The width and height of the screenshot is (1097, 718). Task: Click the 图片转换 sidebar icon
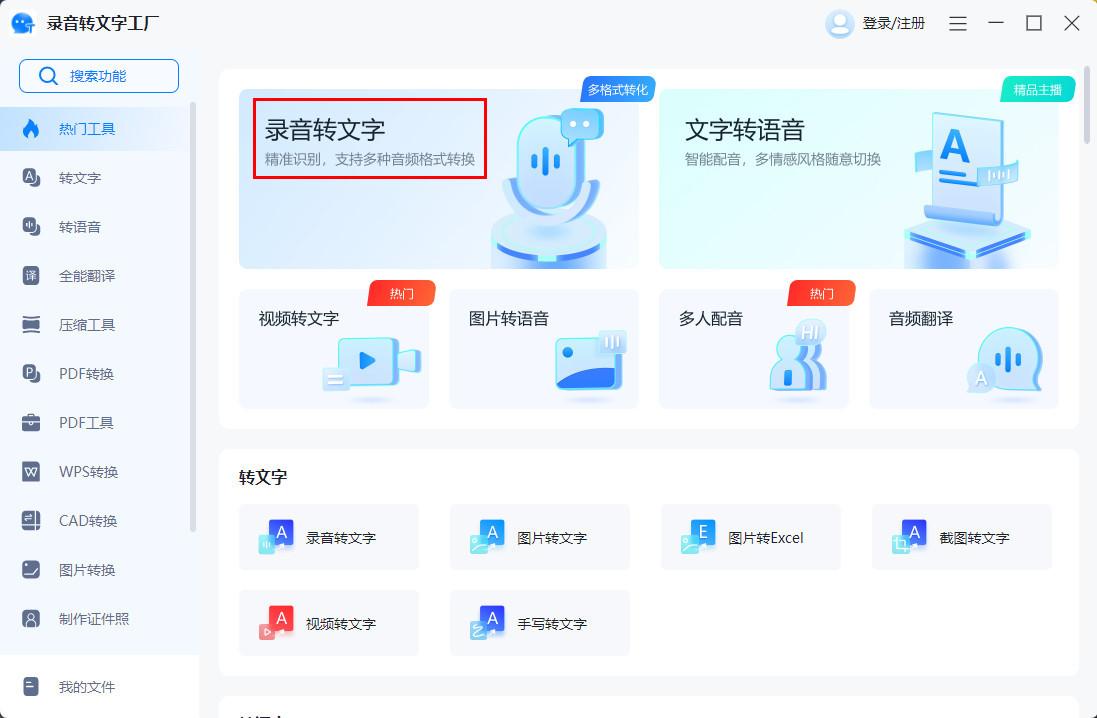point(31,570)
